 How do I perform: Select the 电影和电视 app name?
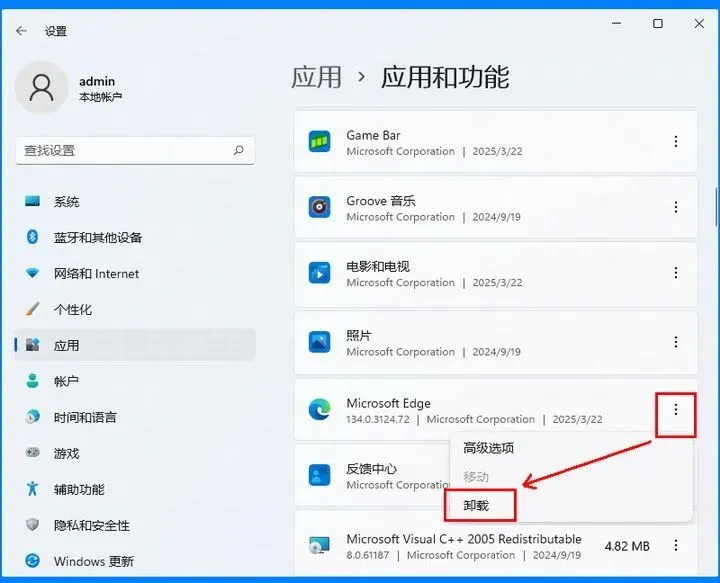tap(378, 267)
